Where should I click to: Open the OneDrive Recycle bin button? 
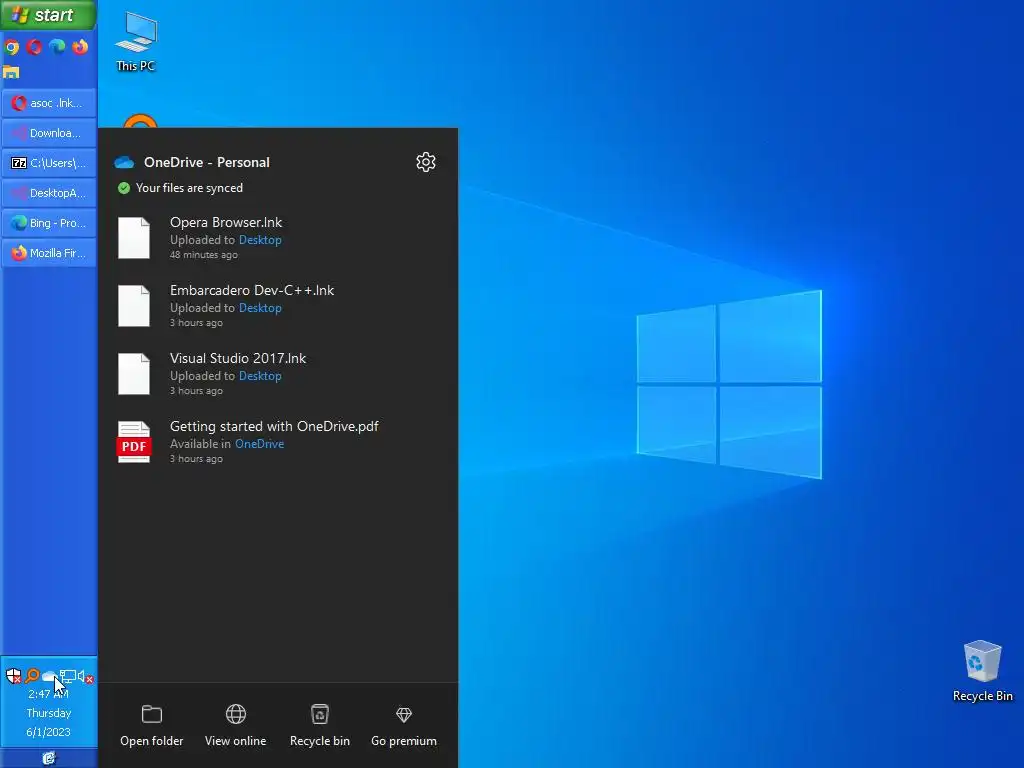[x=320, y=726]
